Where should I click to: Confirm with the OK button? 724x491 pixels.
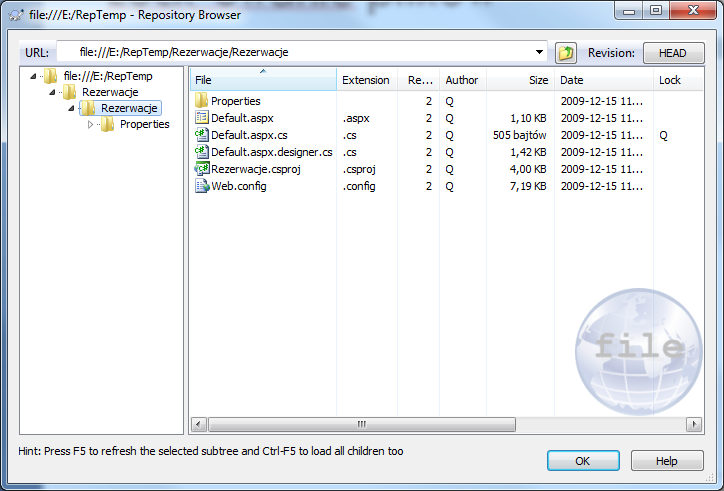tap(583, 461)
